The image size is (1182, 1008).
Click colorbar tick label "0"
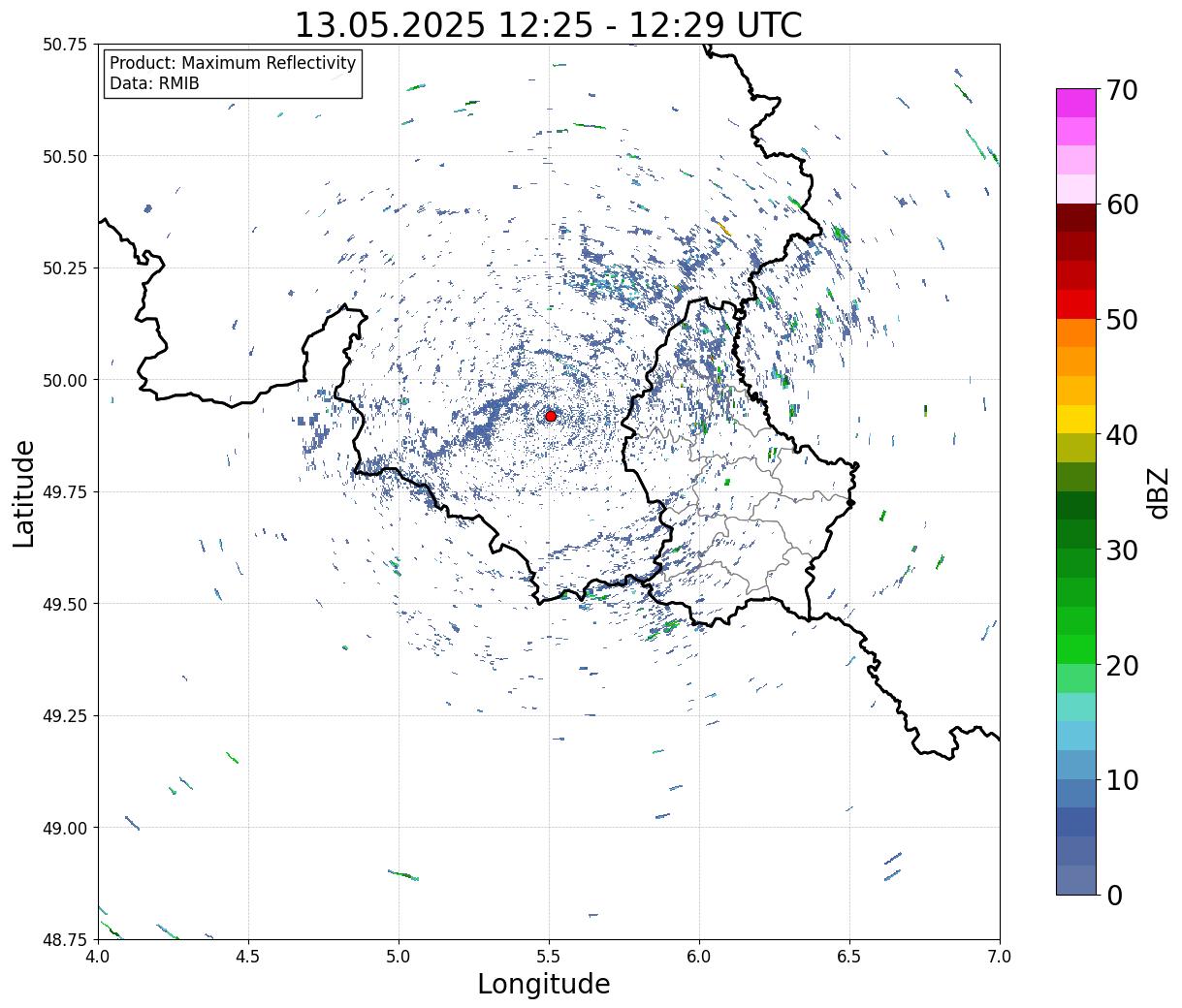click(1114, 896)
